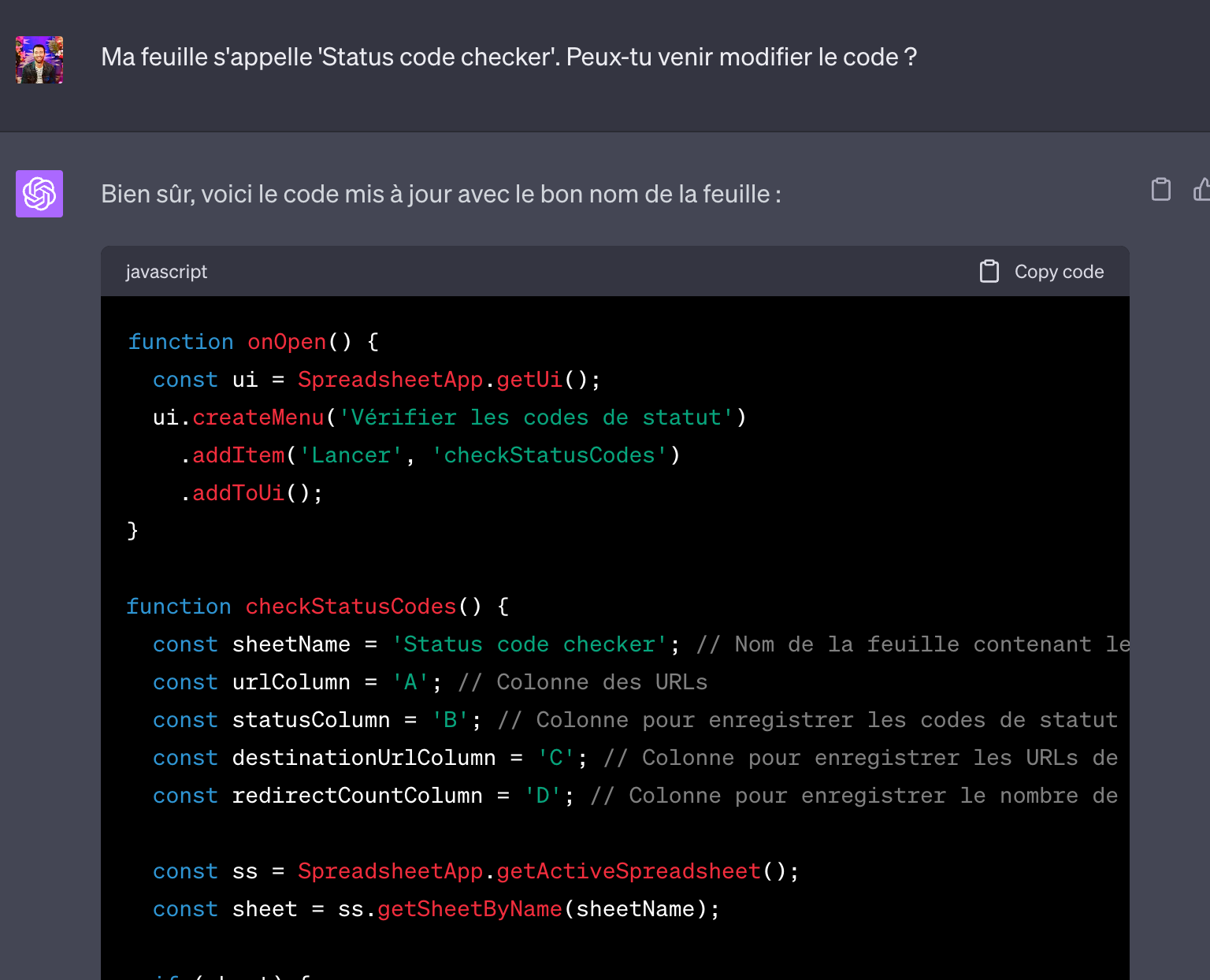Click the urlColumn variable name

[x=291, y=682]
